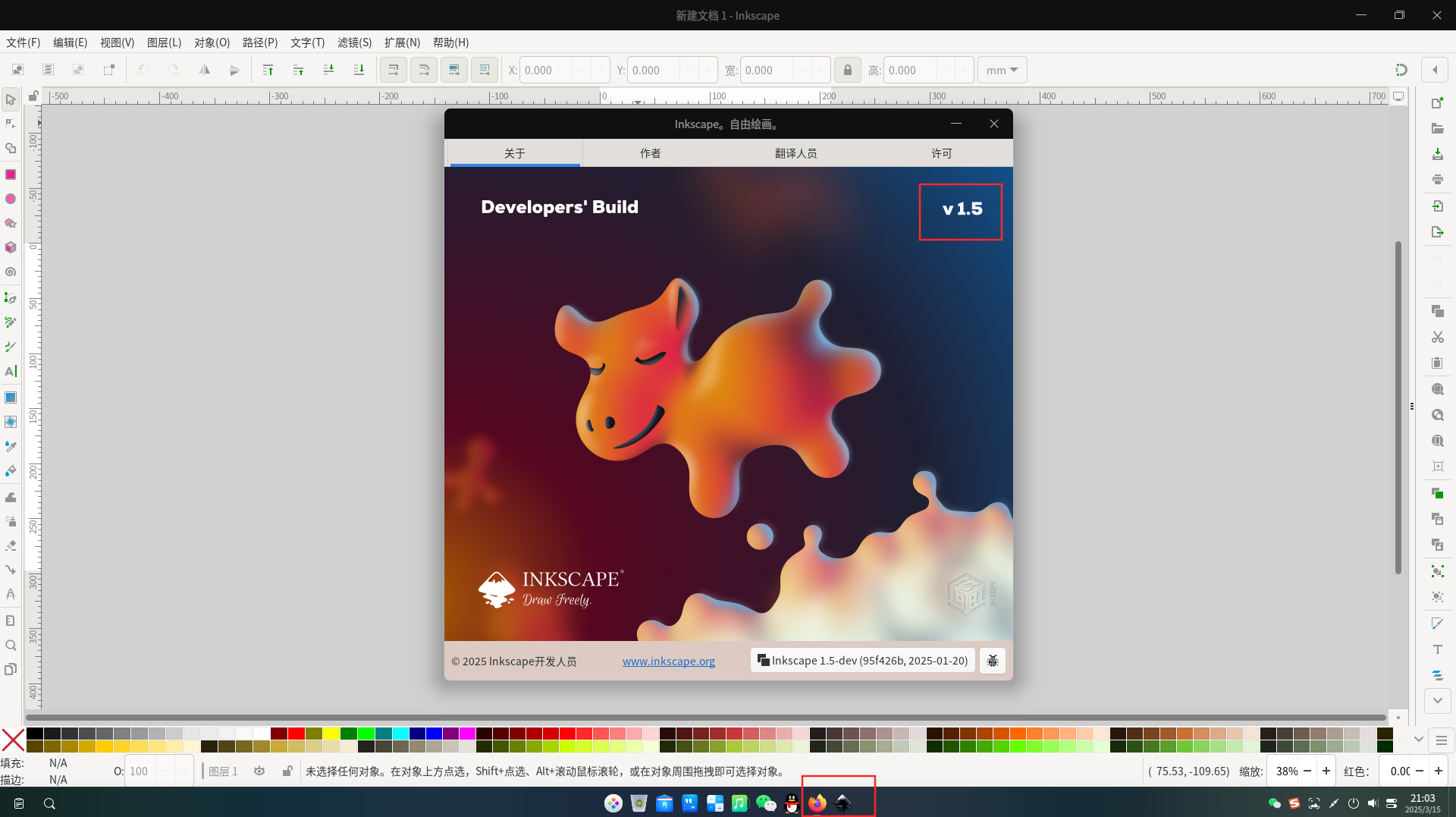
Task: Expand the palette rows chevron
Action: pos(1418,740)
